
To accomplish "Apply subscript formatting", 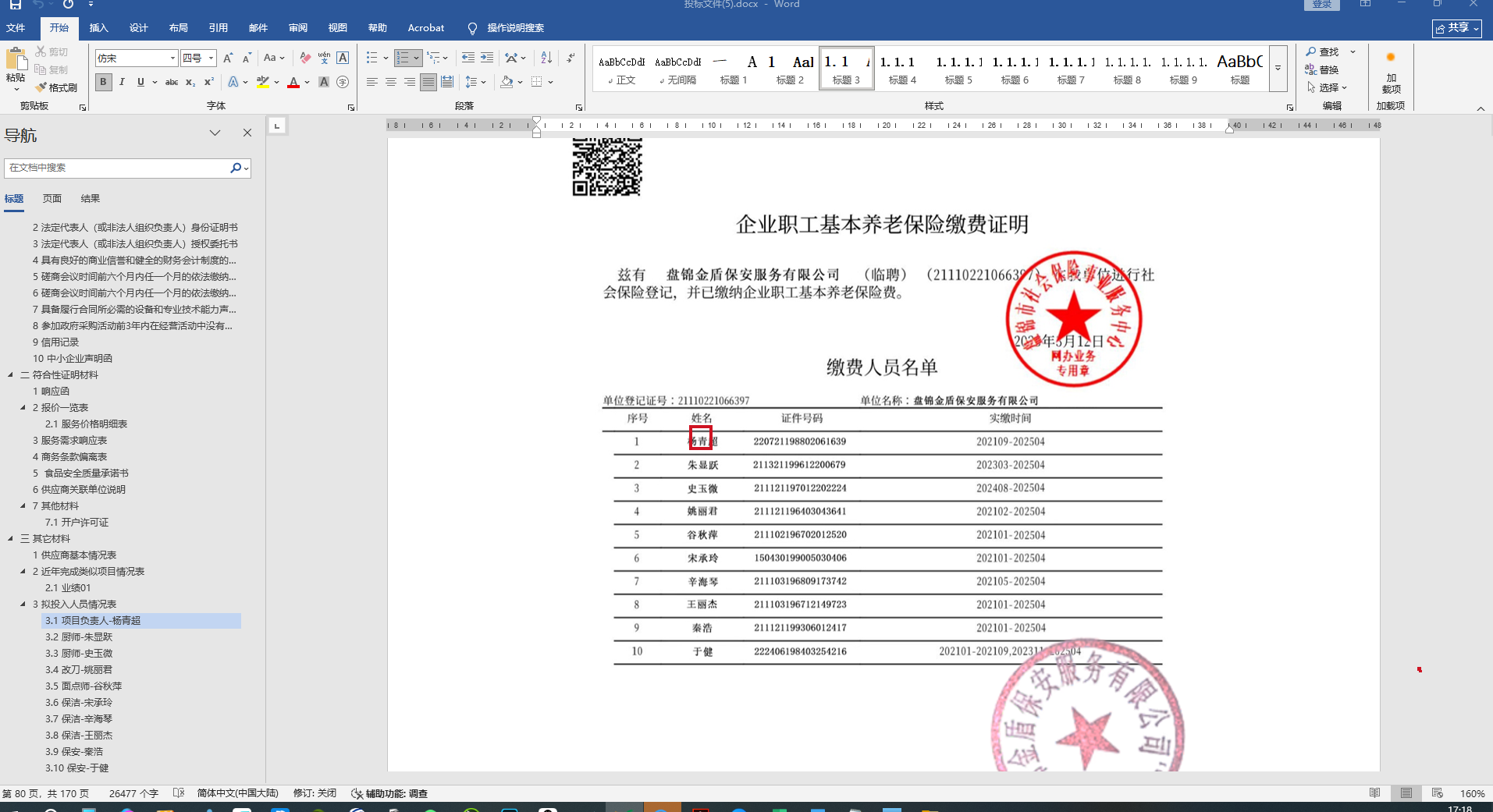I will pos(190,82).
